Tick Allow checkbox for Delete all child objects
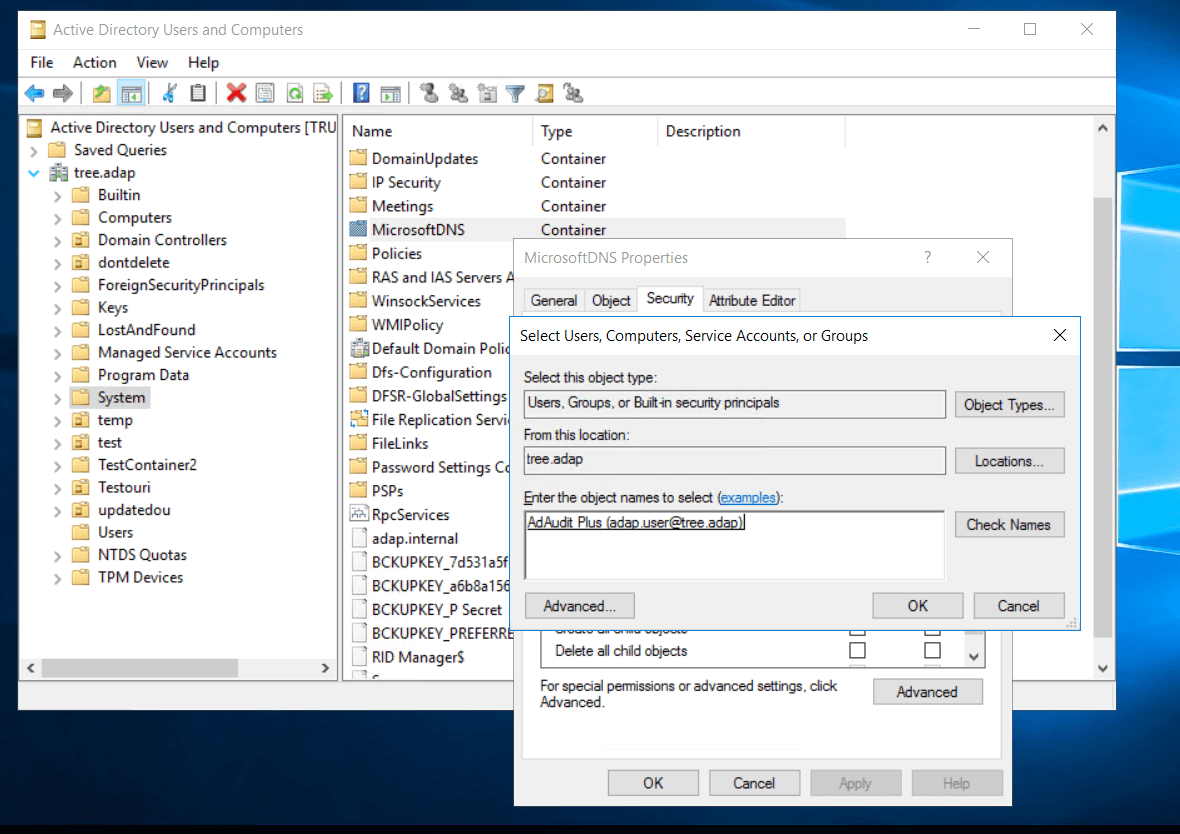Viewport: 1180px width, 834px height. pos(857,651)
